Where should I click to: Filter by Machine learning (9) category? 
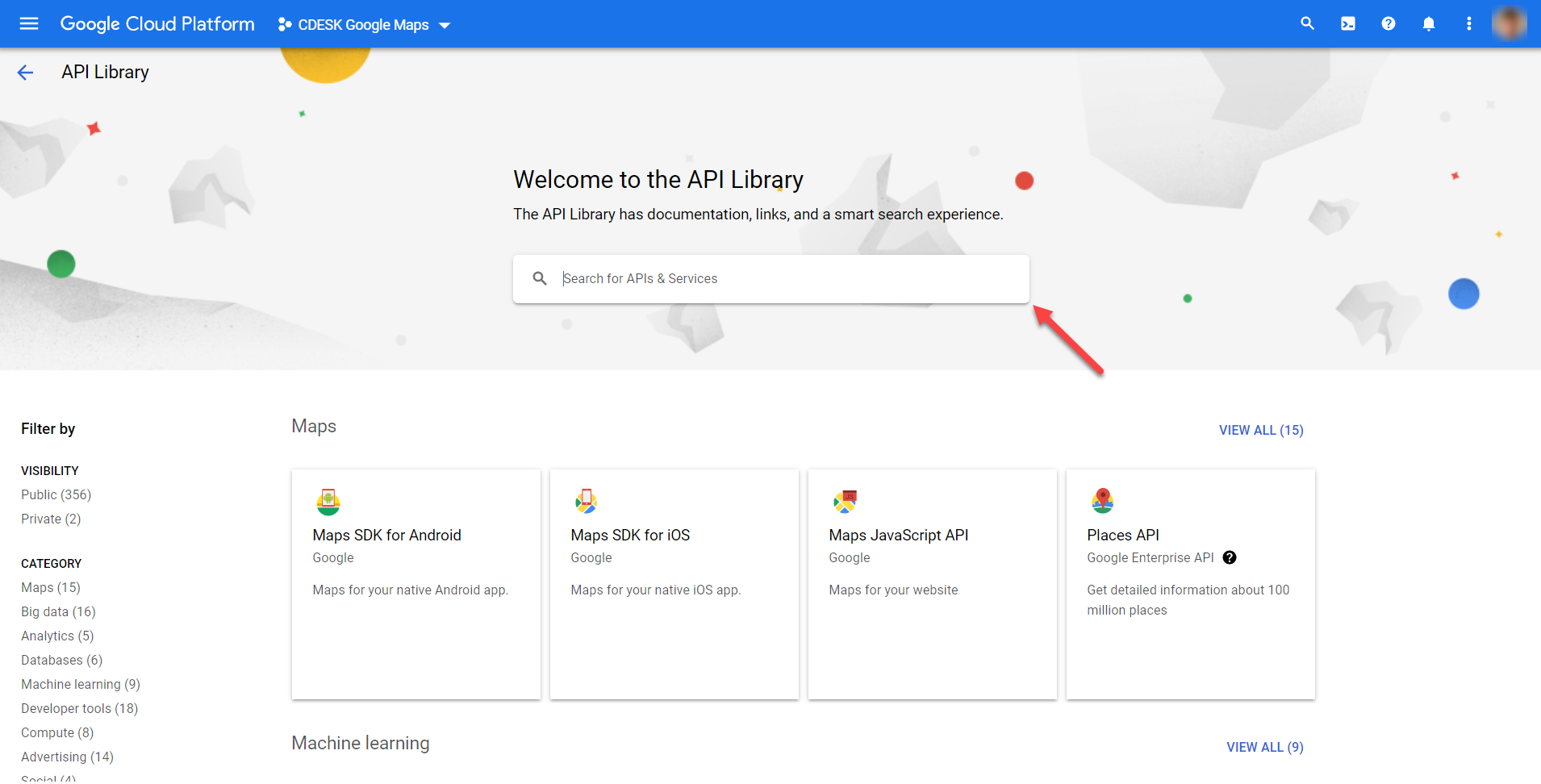pos(81,684)
